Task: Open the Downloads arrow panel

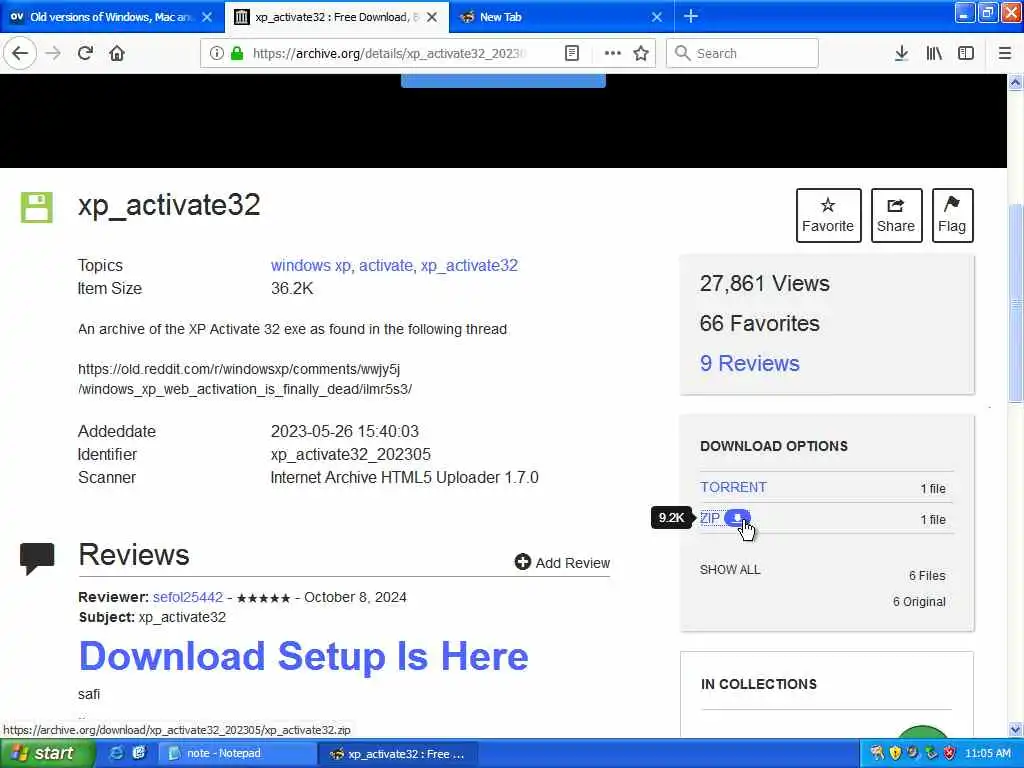Action: 901,53
